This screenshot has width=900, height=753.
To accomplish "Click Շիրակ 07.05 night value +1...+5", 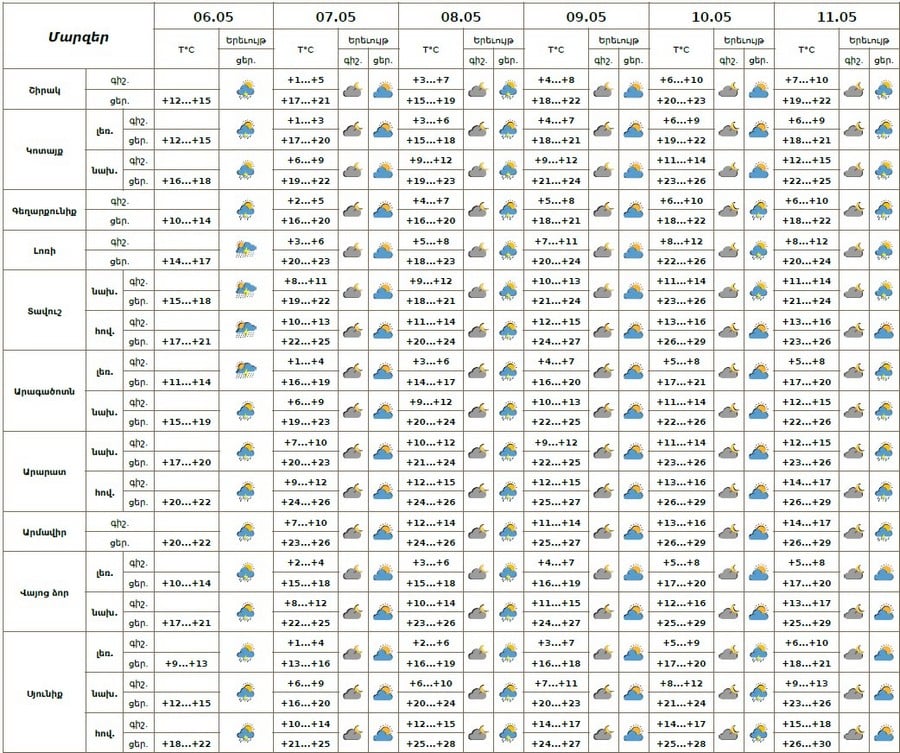I will (x=306, y=80).
